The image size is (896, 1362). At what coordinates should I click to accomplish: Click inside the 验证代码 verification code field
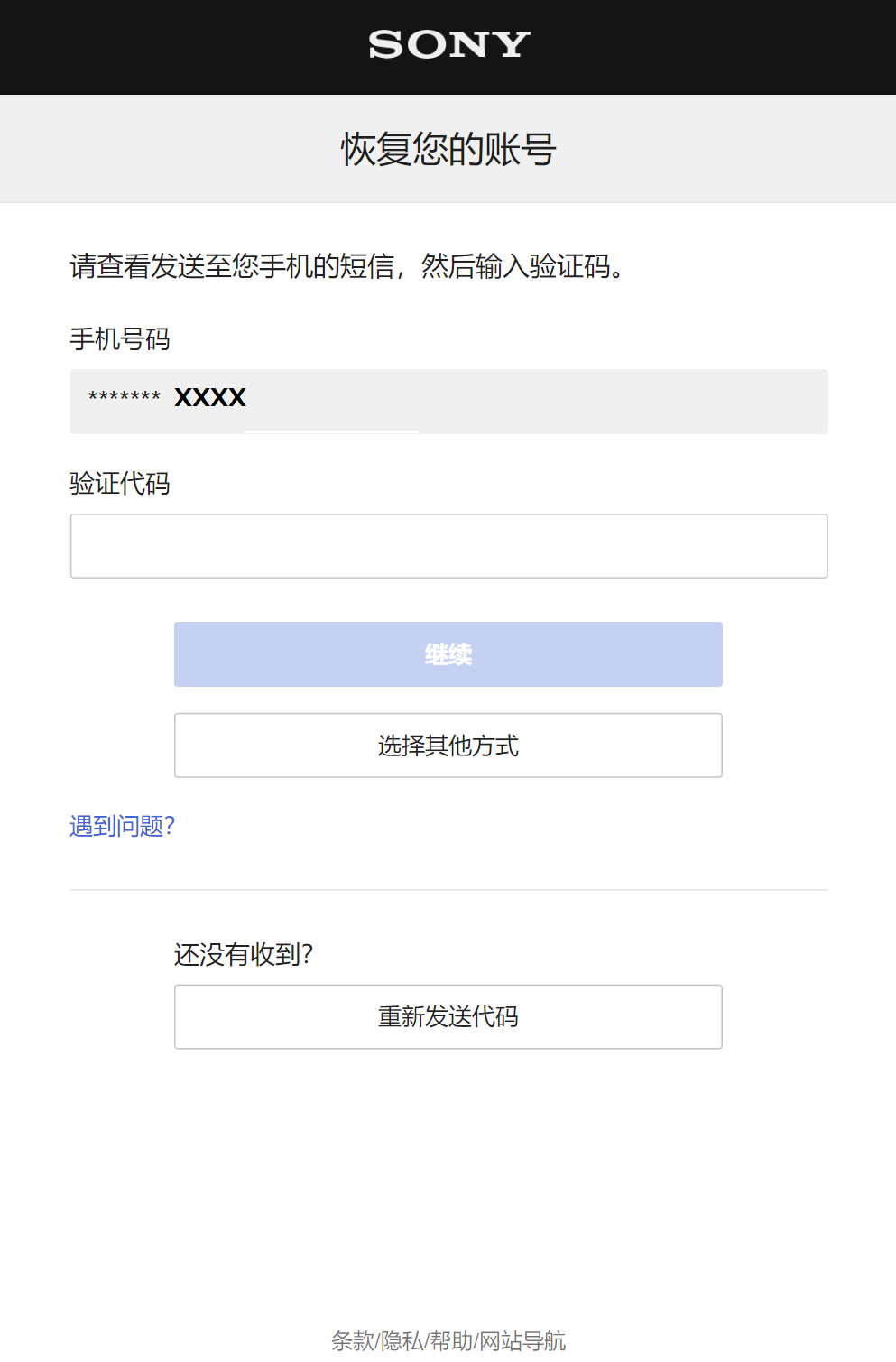coord(448,545)
